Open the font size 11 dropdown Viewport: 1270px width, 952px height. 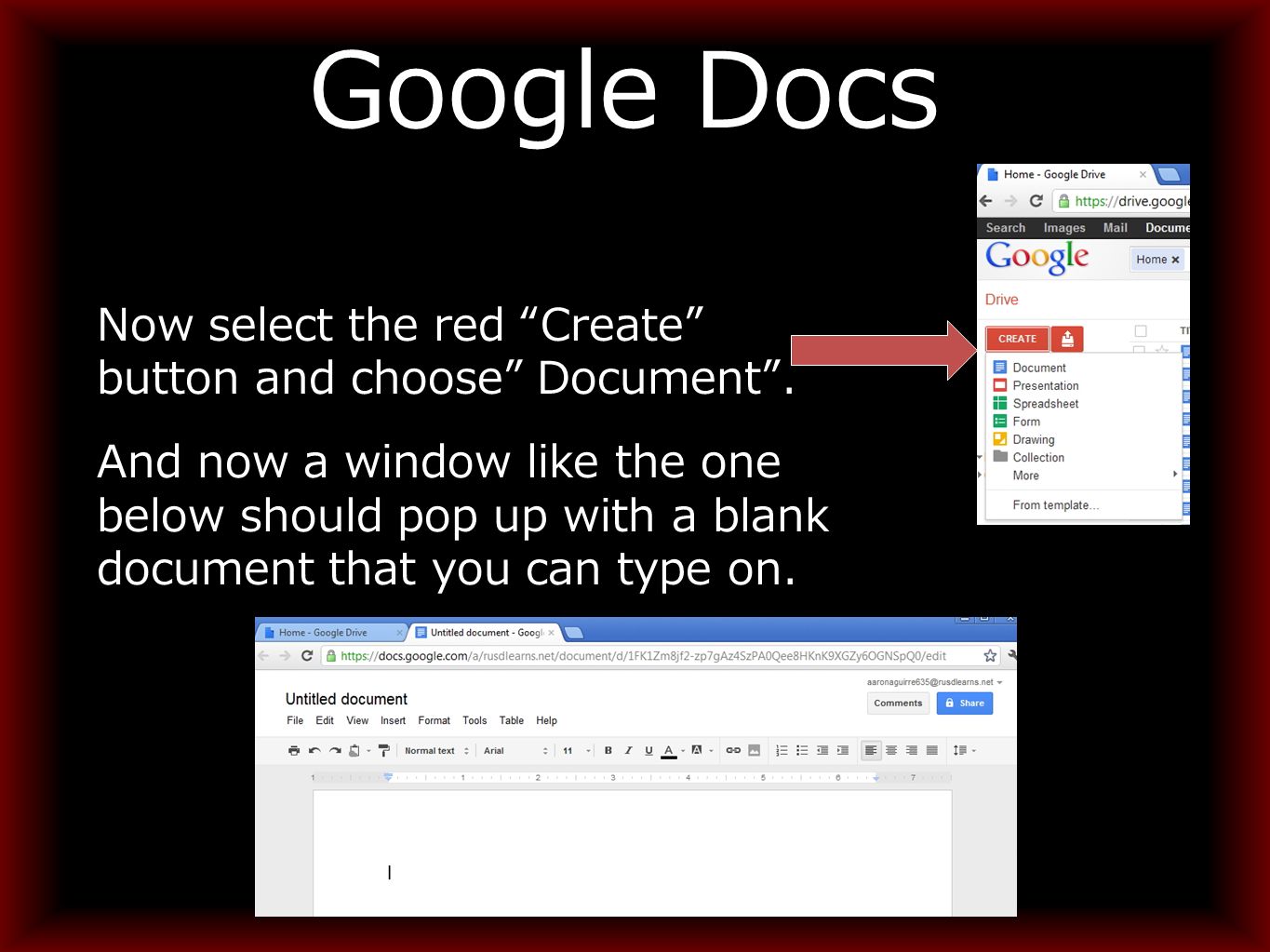coord(577,750)
